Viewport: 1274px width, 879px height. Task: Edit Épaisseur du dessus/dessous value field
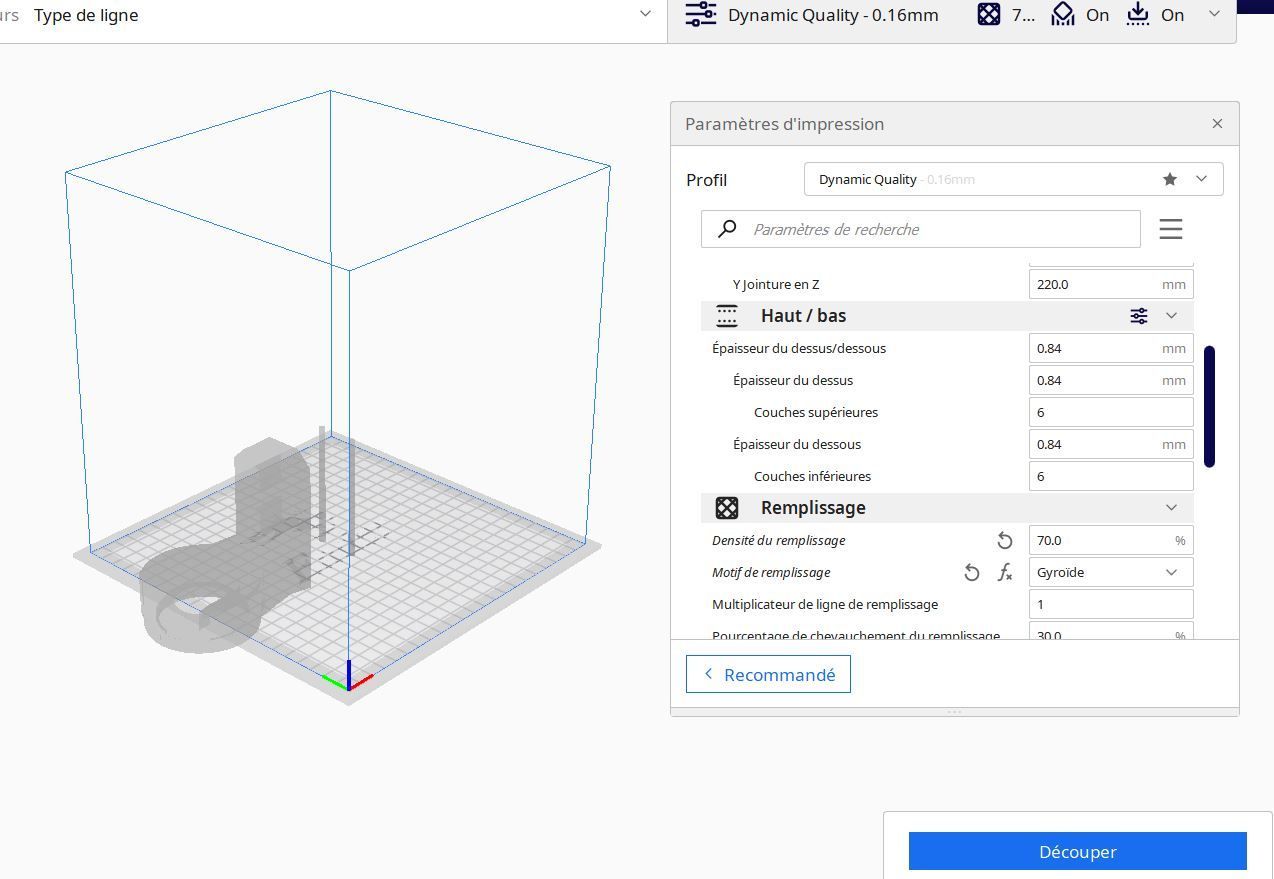pyautogui.click(x=1111, y=348)
